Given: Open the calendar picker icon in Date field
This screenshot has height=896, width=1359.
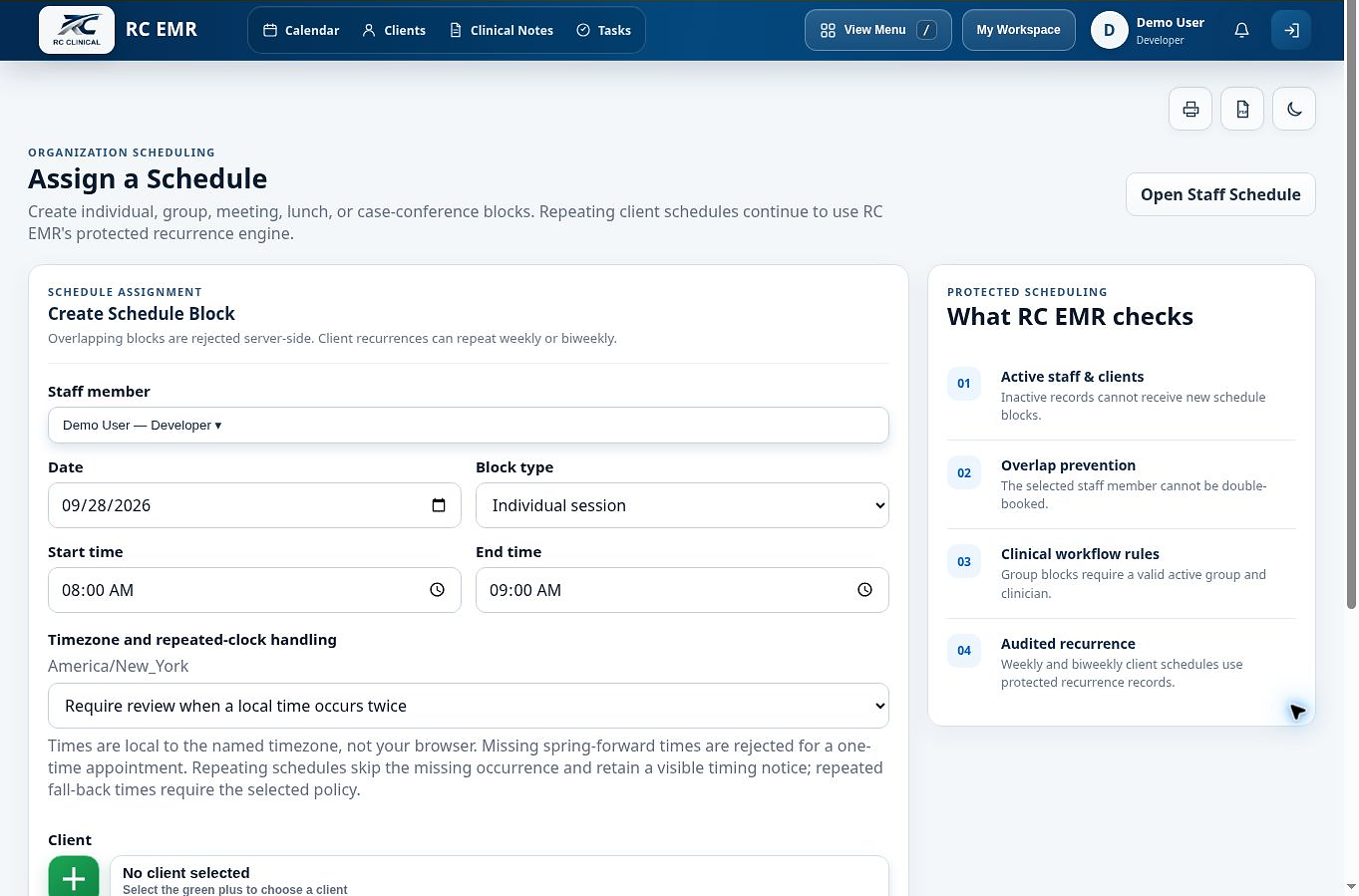Looking at the screenshot, I should click(439, 505).
